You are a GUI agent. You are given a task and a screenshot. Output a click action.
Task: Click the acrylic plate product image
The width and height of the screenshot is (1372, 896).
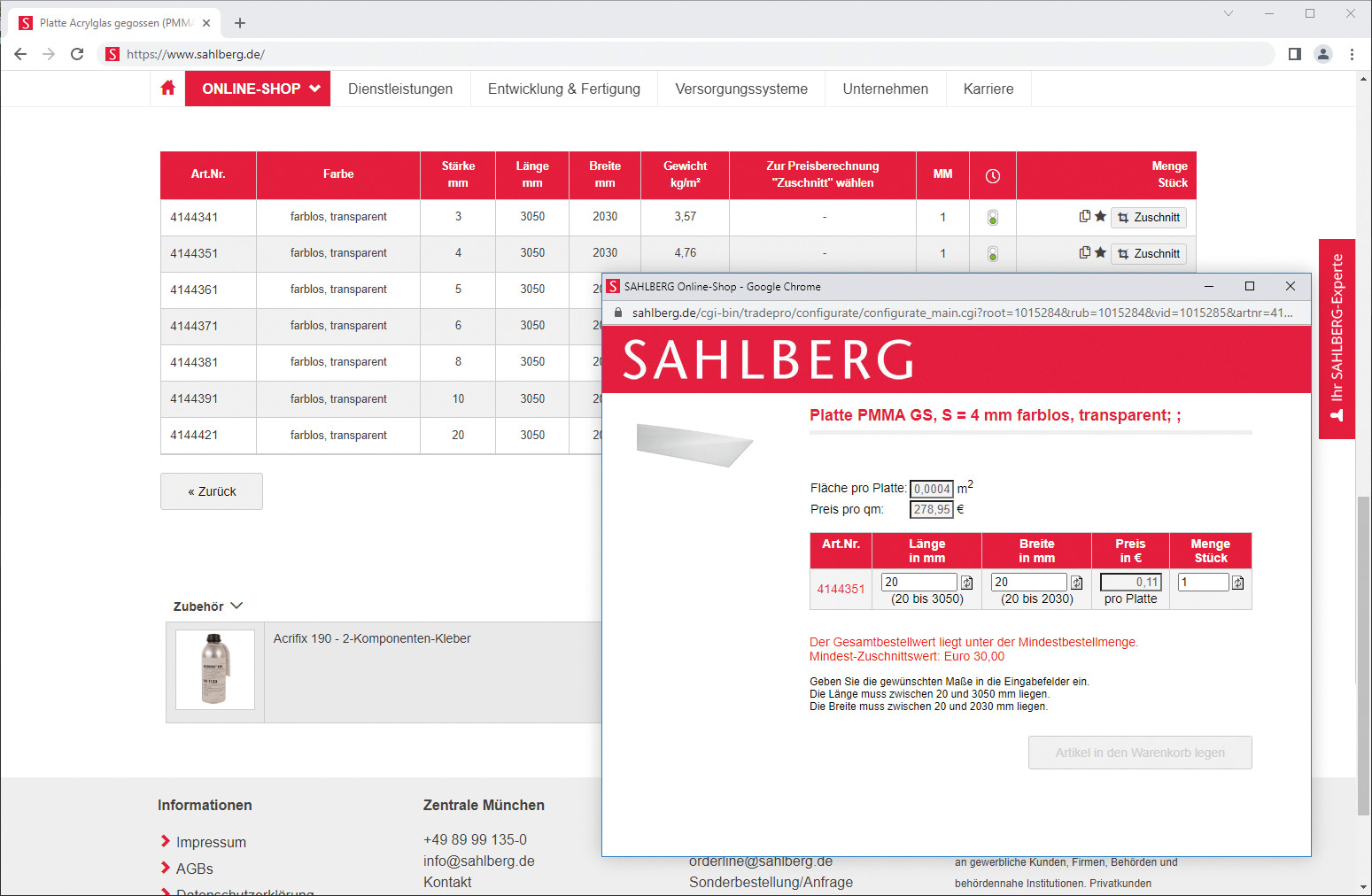694,444
